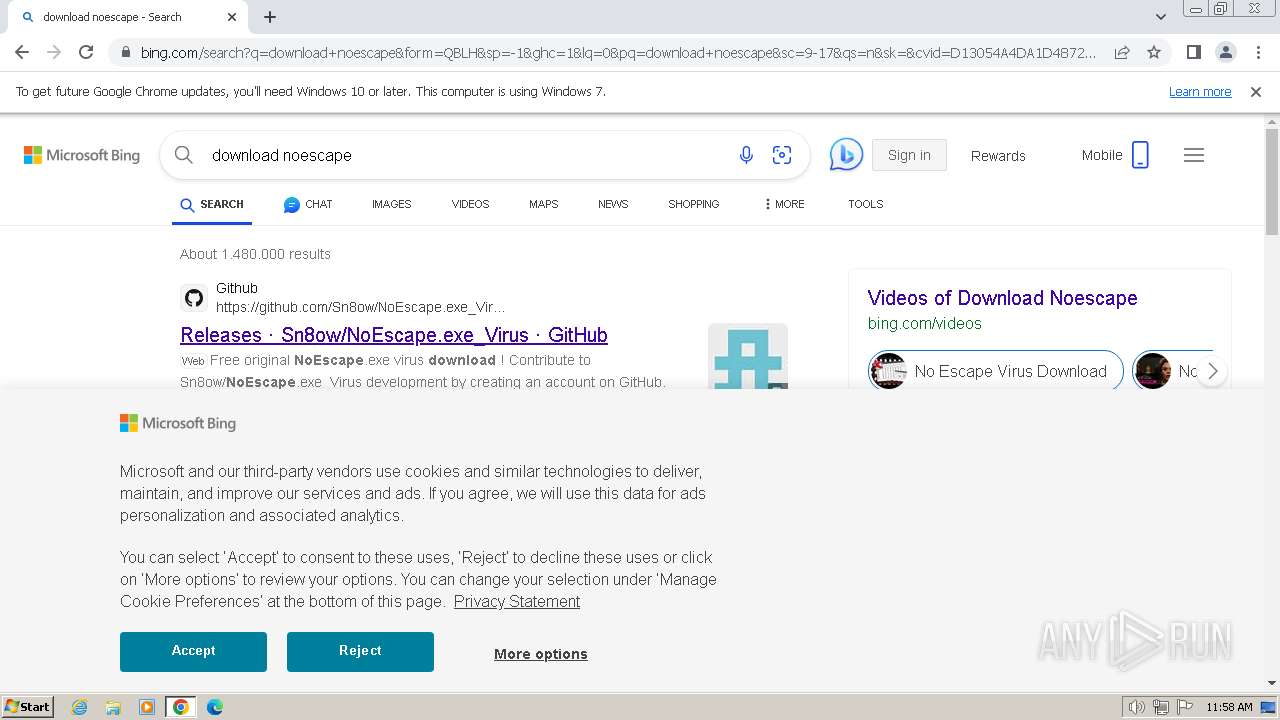Open Windows Explorer folder from taskbar
Screen dimensions: 1280x720
pyautogui.click(x=113, y=707)
